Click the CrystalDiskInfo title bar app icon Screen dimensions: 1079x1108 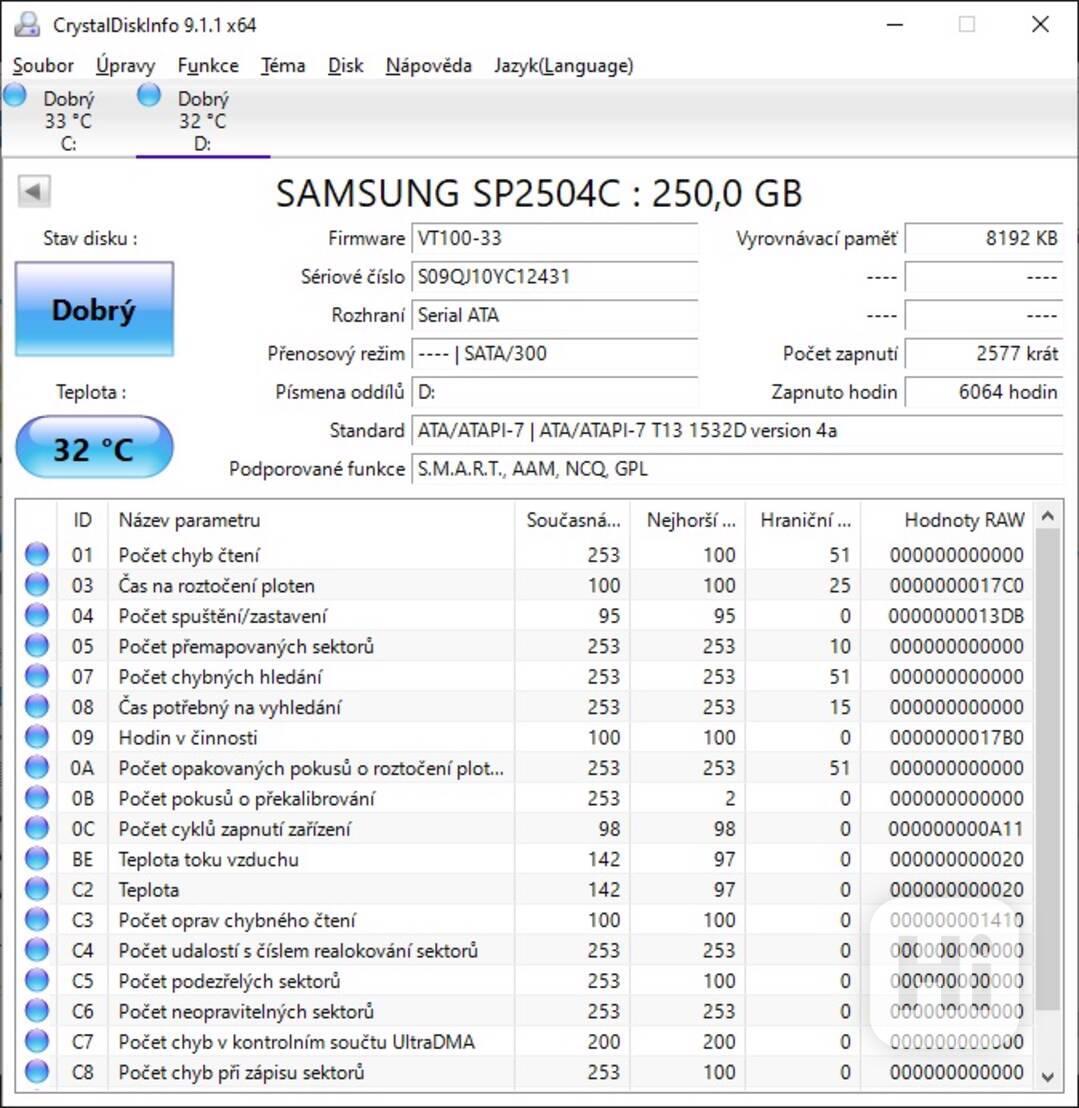(x=27, y=25)
